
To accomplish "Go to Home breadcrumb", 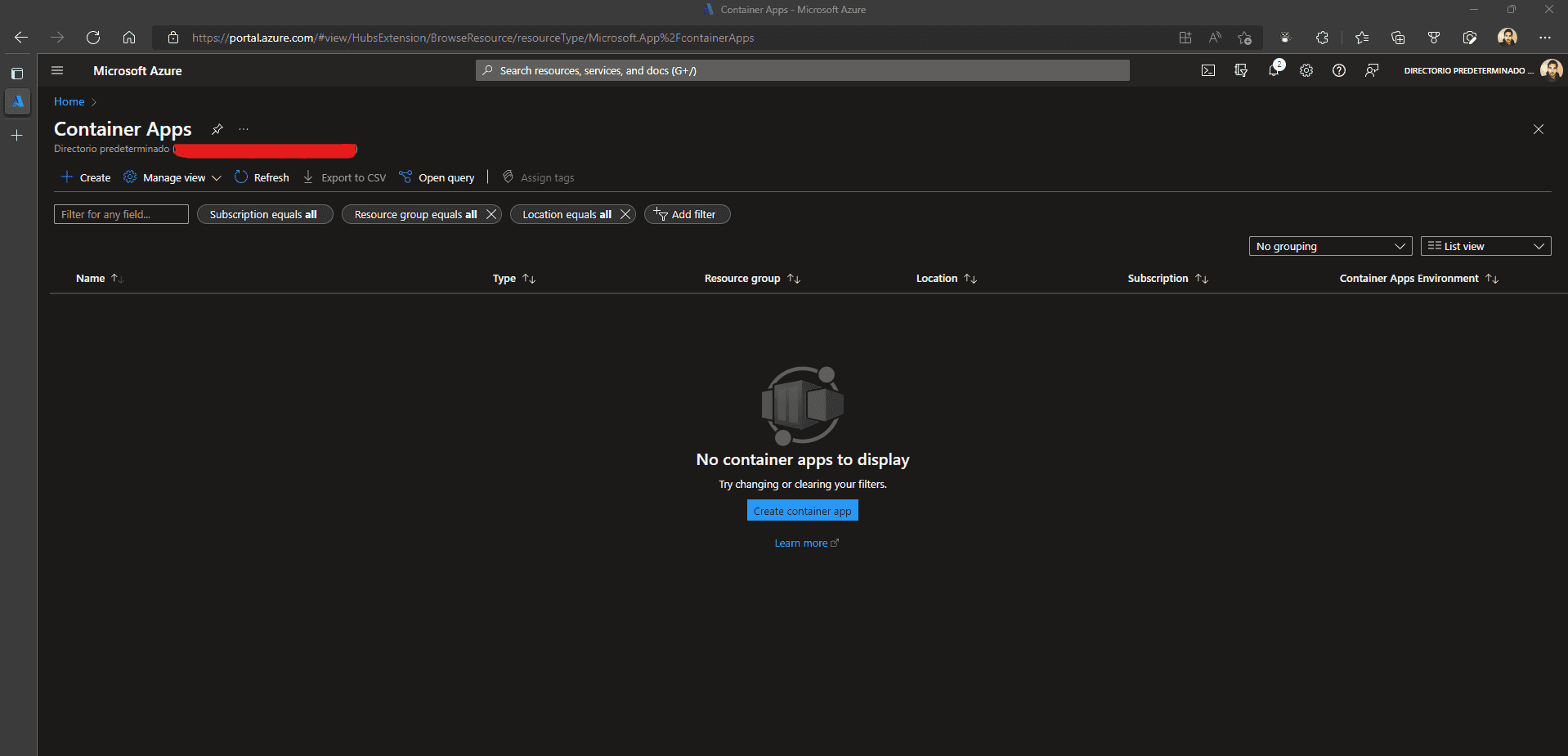I will pos(69,101).
